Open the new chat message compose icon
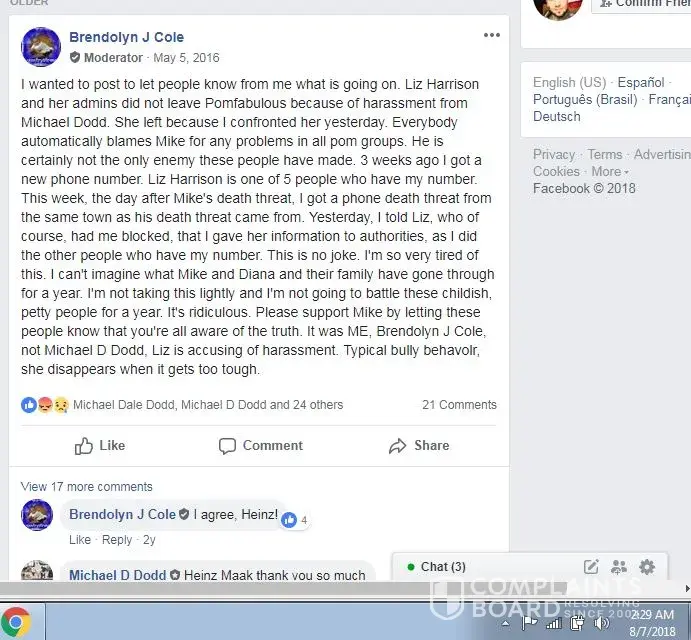The image size is (691, 640). click(591, 567)
